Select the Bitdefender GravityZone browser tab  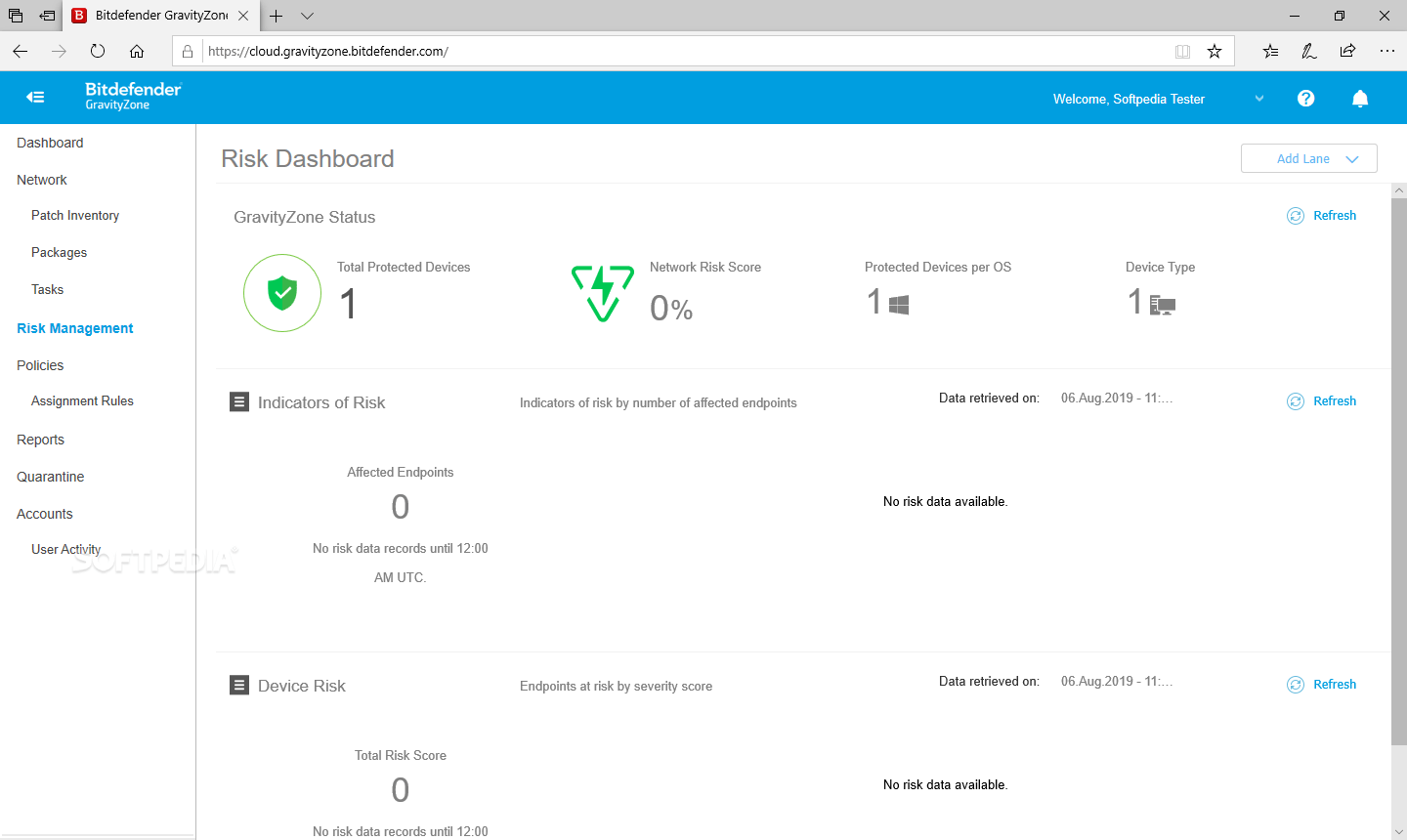(161, 16)
